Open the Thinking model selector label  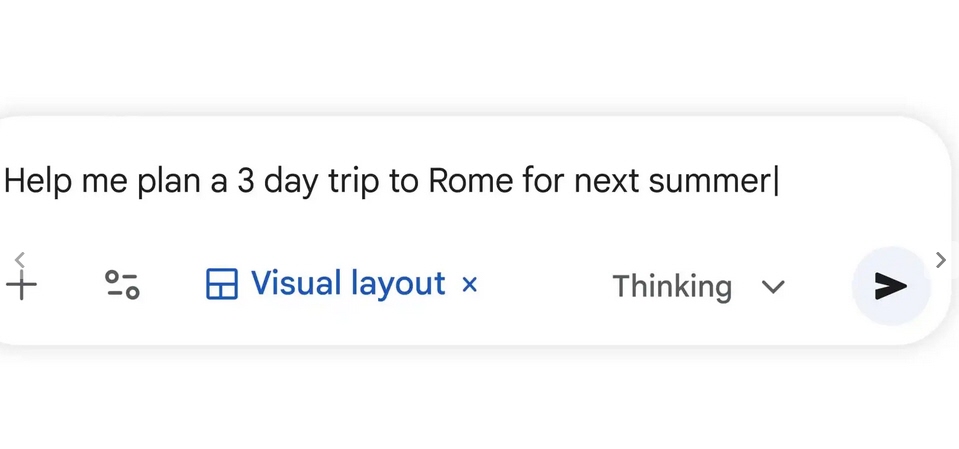[x=672, y=286]
